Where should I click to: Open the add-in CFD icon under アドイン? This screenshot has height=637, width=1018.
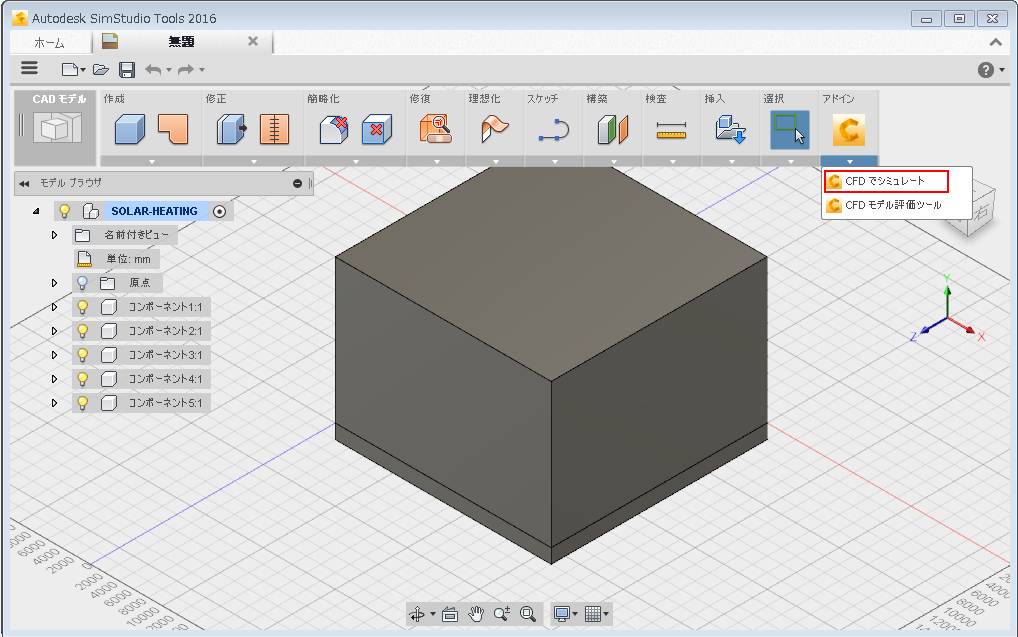click(x=848, y=130)
